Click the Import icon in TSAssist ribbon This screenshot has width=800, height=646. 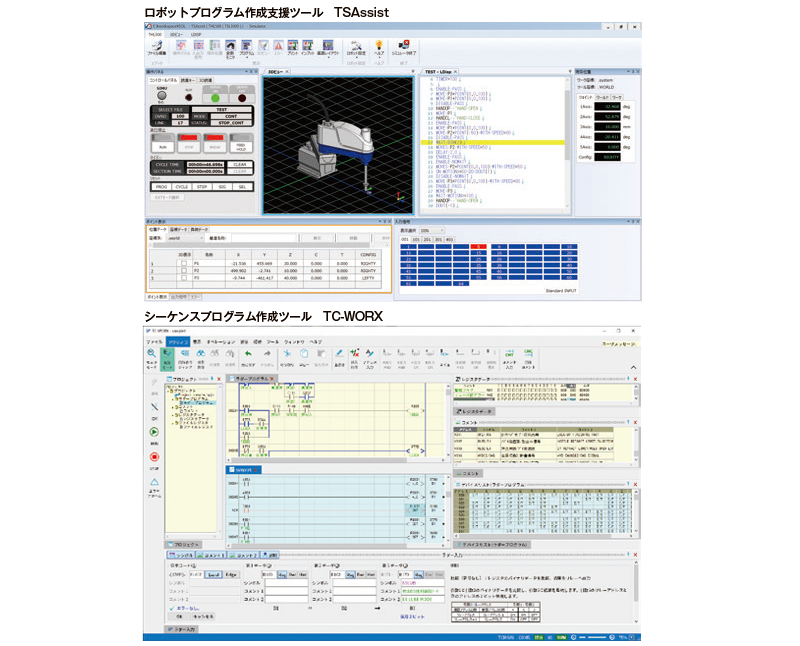point(308,47)
